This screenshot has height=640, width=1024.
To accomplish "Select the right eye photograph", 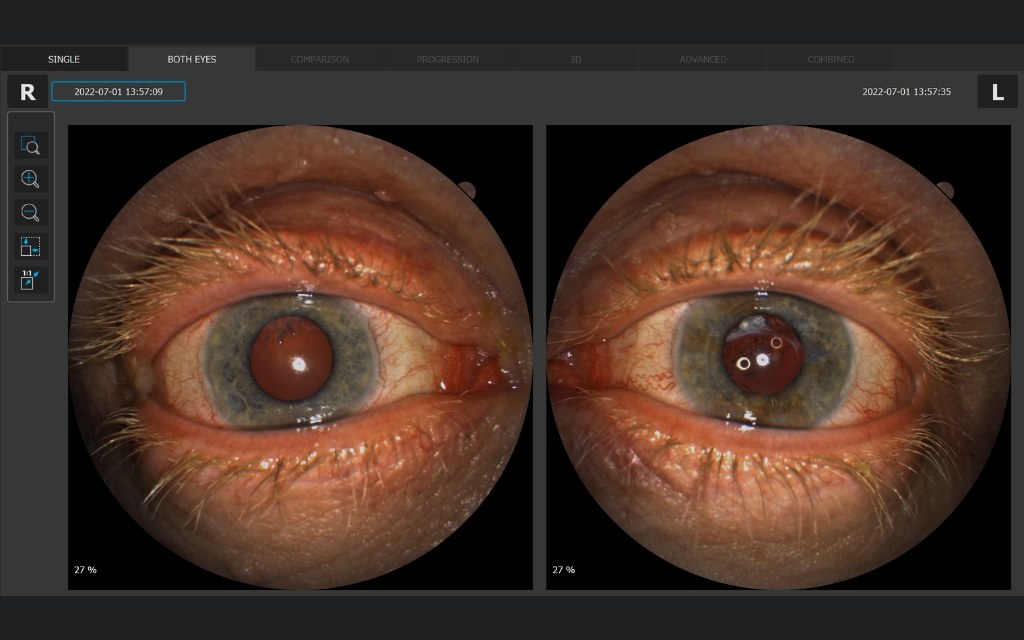I will (300, 357).
